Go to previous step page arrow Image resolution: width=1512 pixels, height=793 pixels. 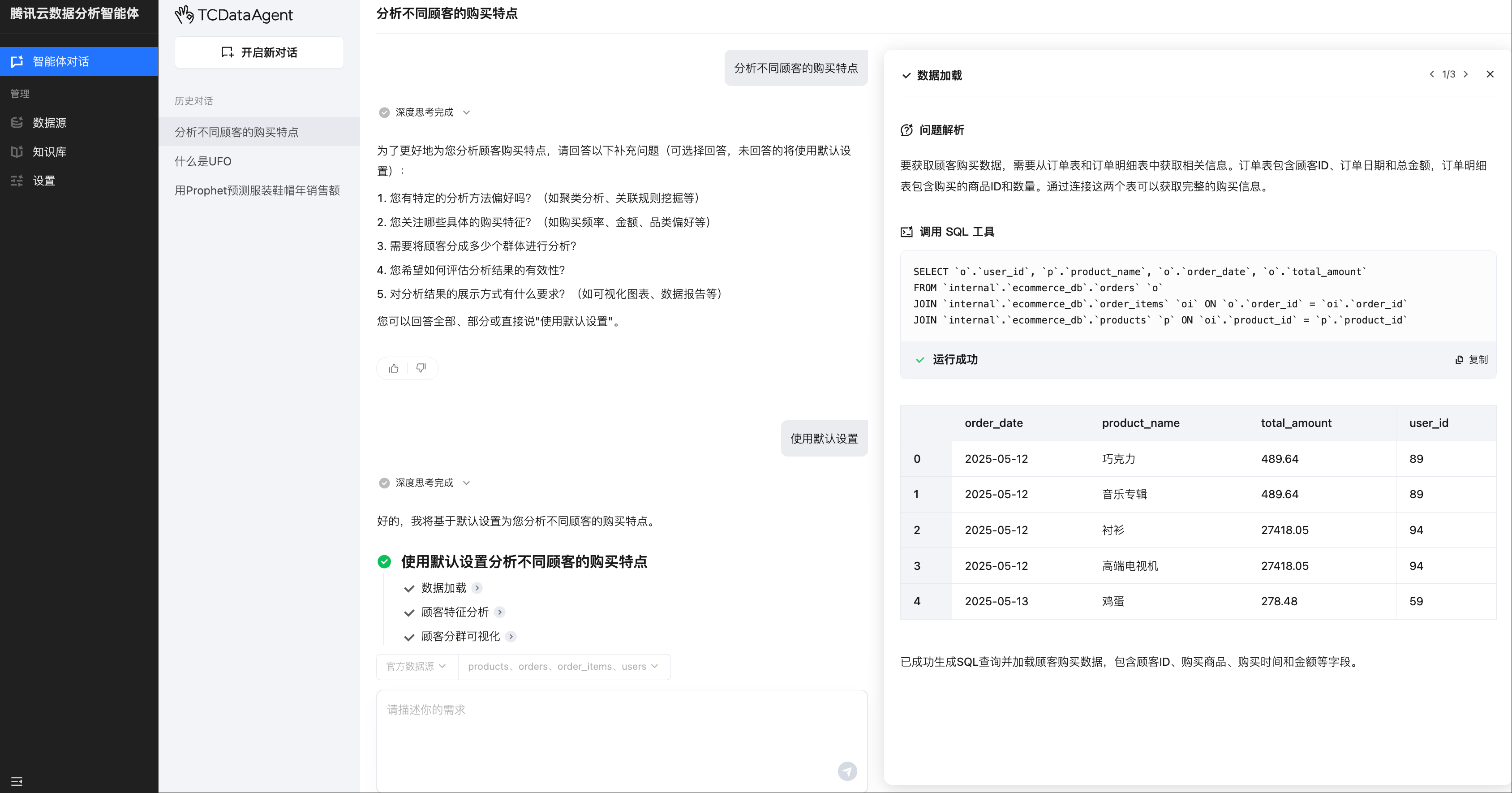point(1431,74)
